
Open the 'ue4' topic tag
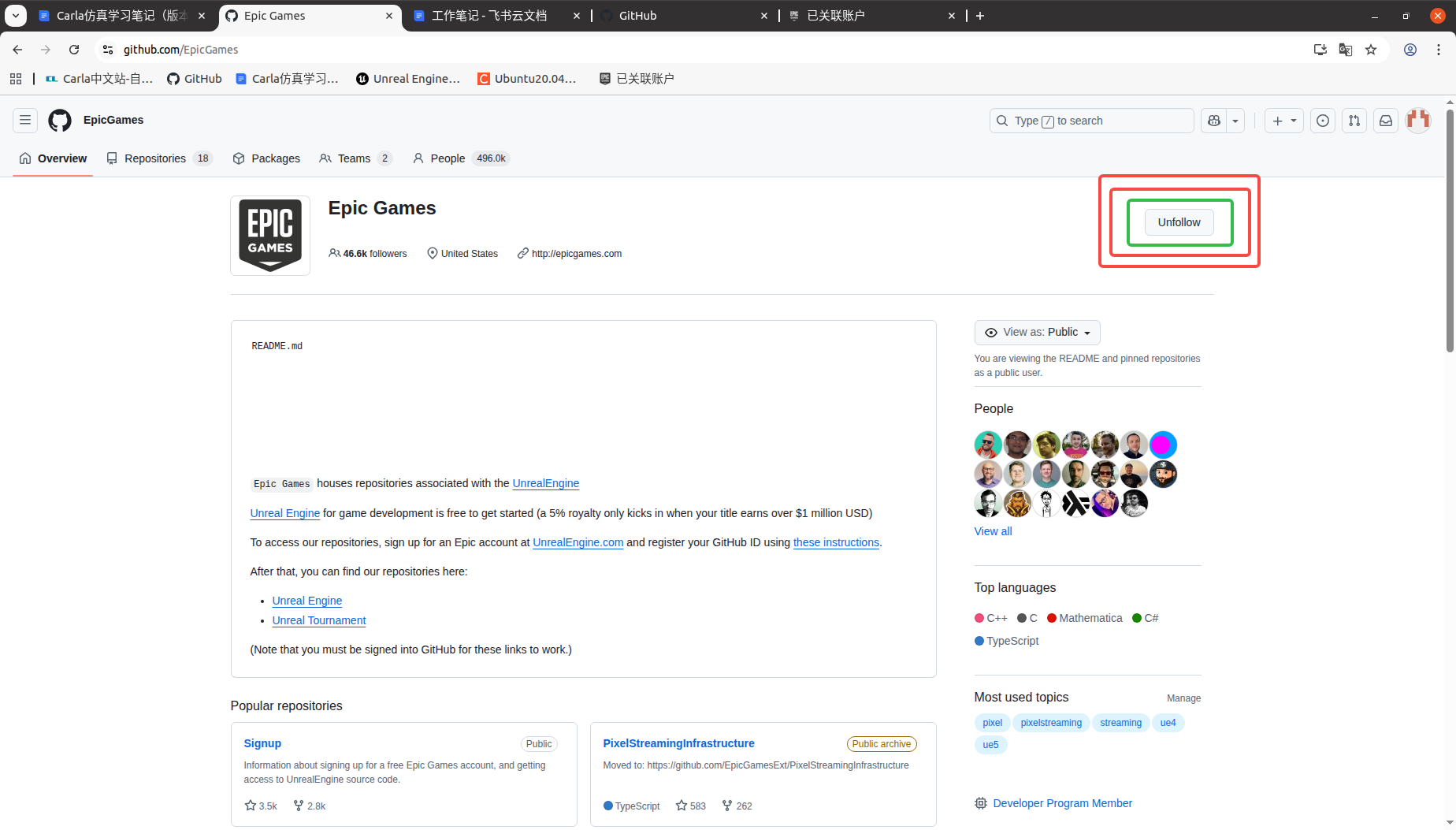1168,723
